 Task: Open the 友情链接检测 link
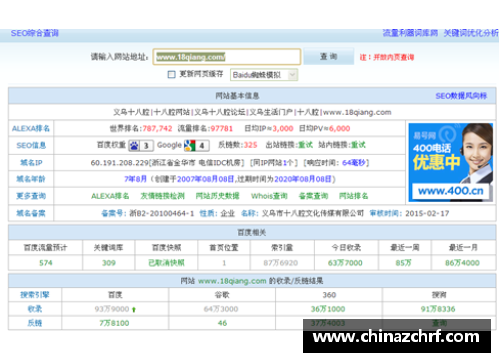tap(162, 196)
